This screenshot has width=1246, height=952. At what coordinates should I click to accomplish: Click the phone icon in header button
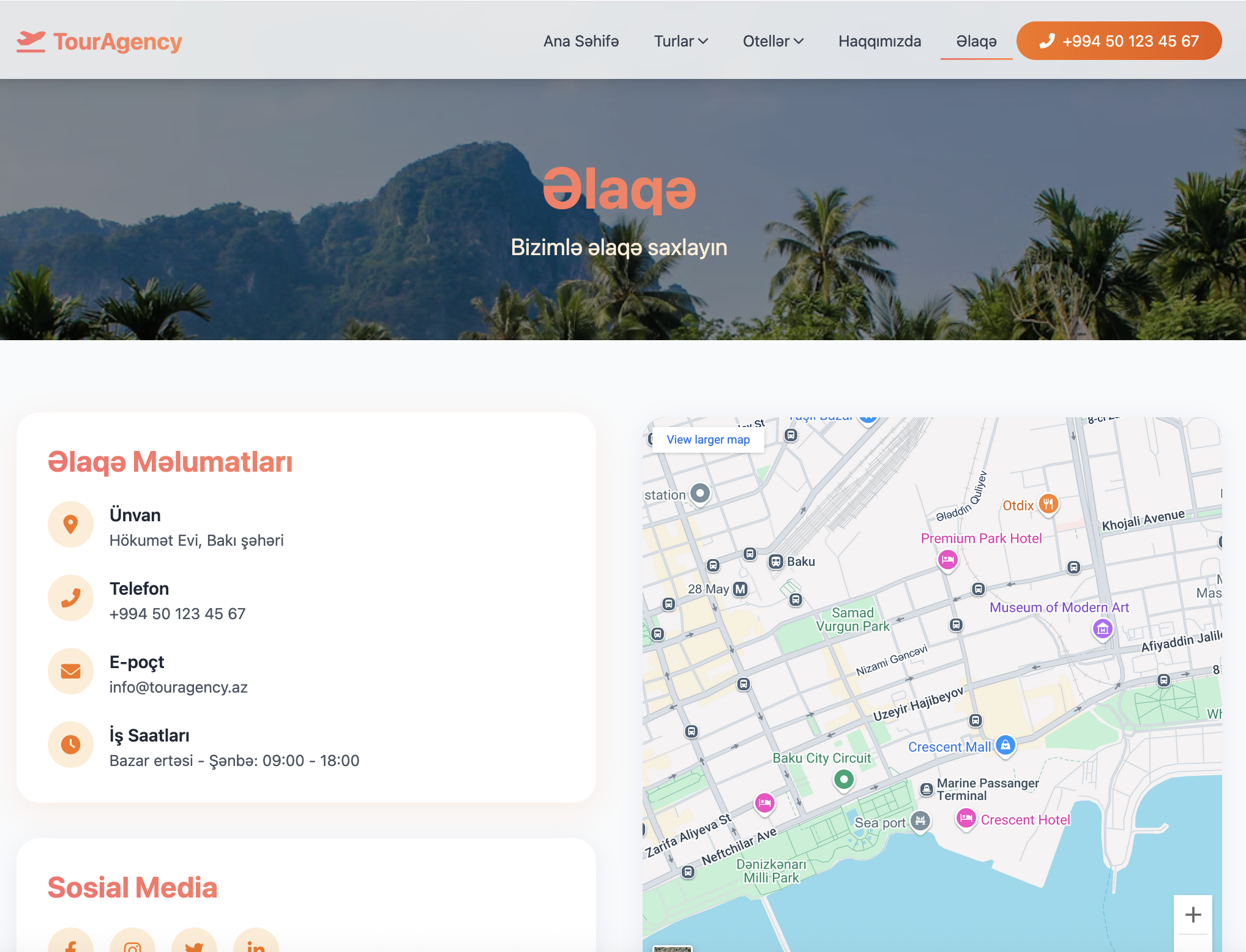(x=1047, y=41)
